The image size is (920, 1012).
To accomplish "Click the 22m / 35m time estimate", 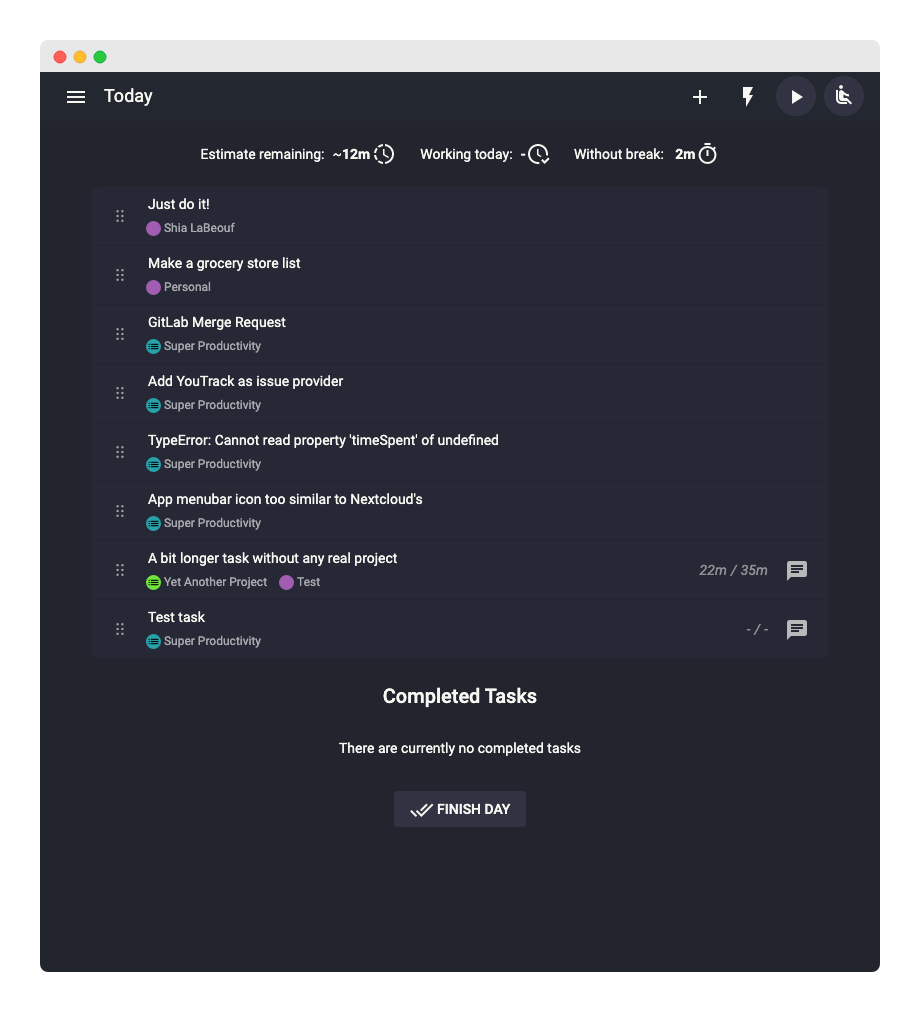I will (x=733, y=570).
